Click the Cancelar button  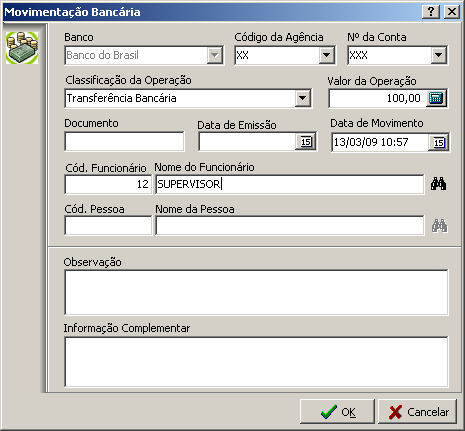pyautogui.click(x=417, y=412)
